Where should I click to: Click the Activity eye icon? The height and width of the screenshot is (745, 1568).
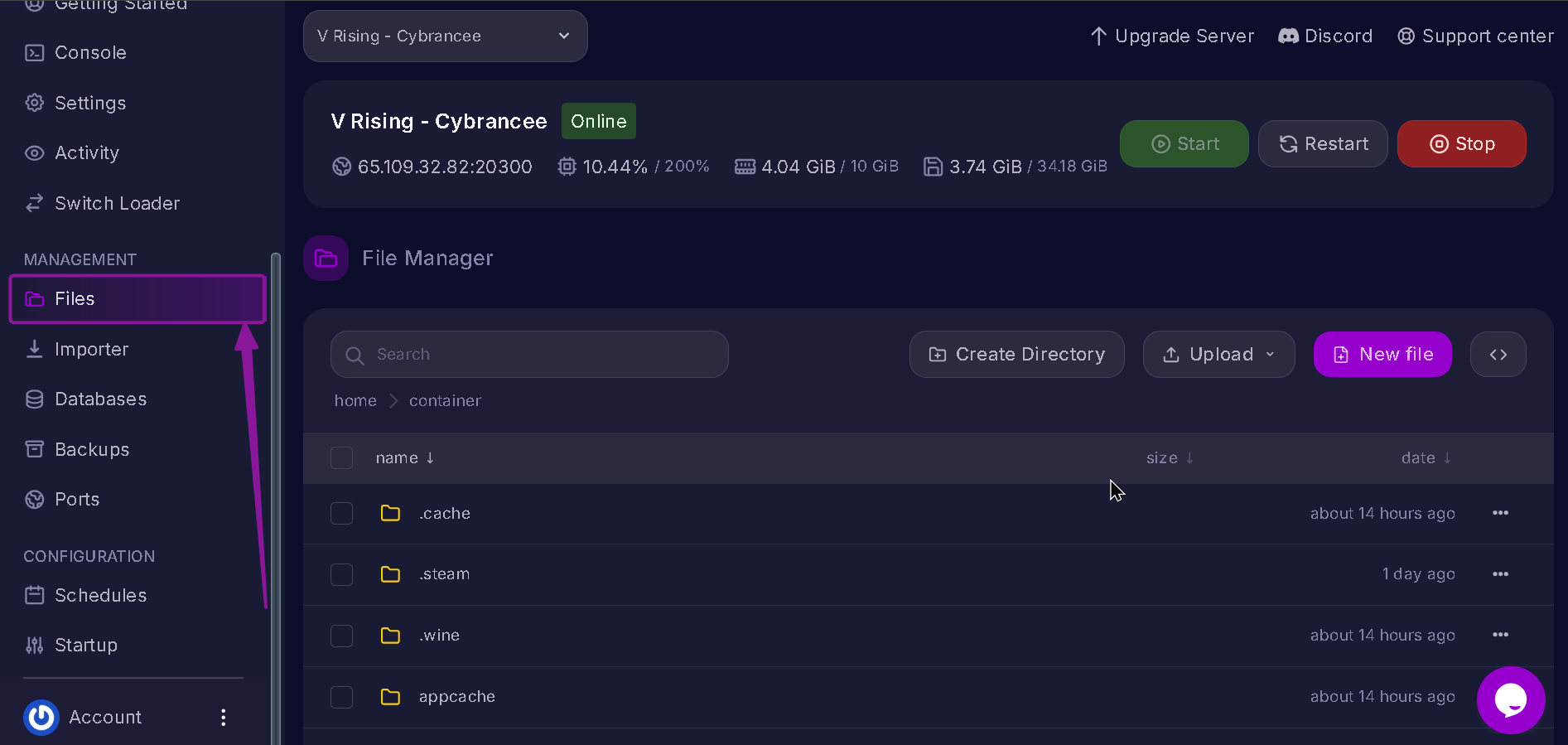coord(35,153)
